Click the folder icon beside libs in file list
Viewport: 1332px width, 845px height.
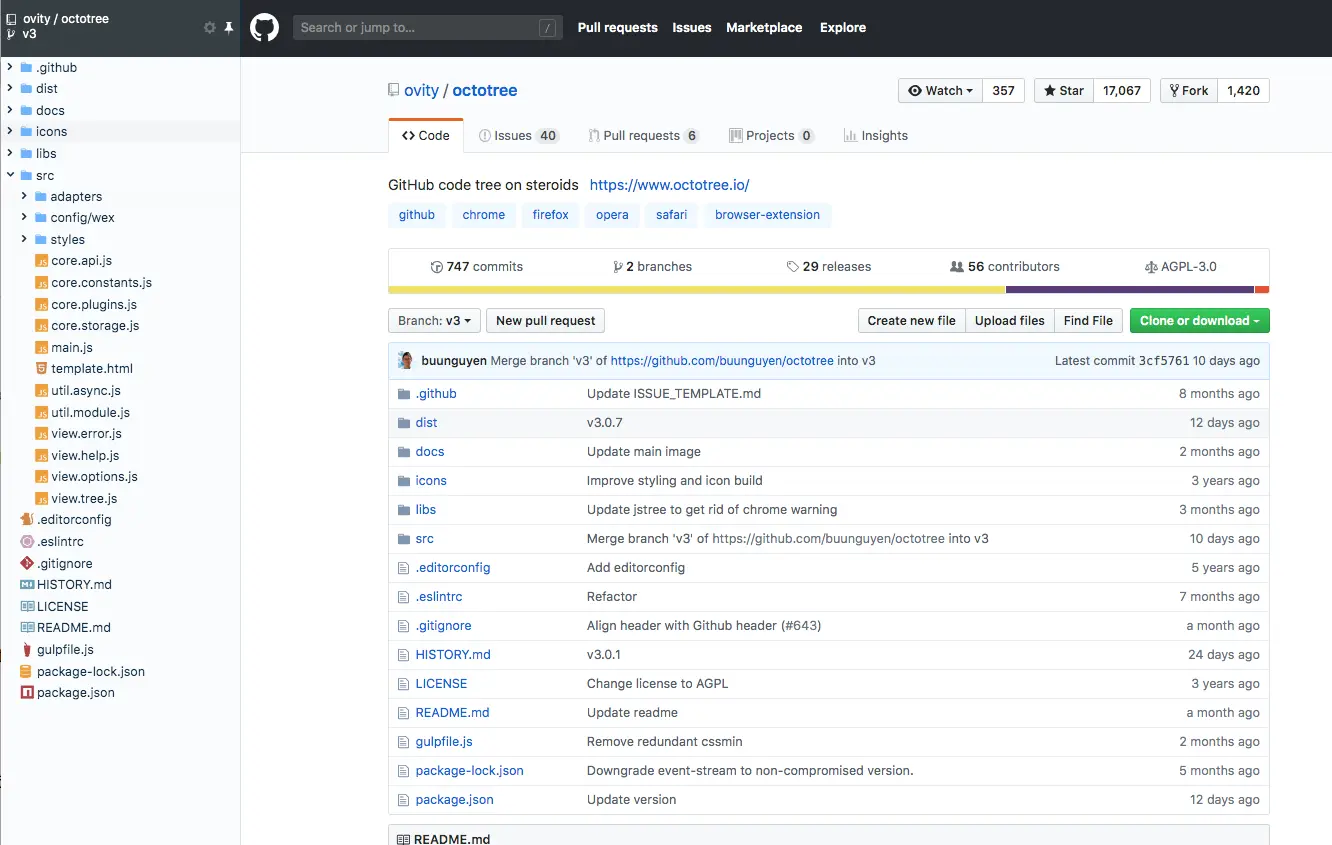[x=405, y=510]
